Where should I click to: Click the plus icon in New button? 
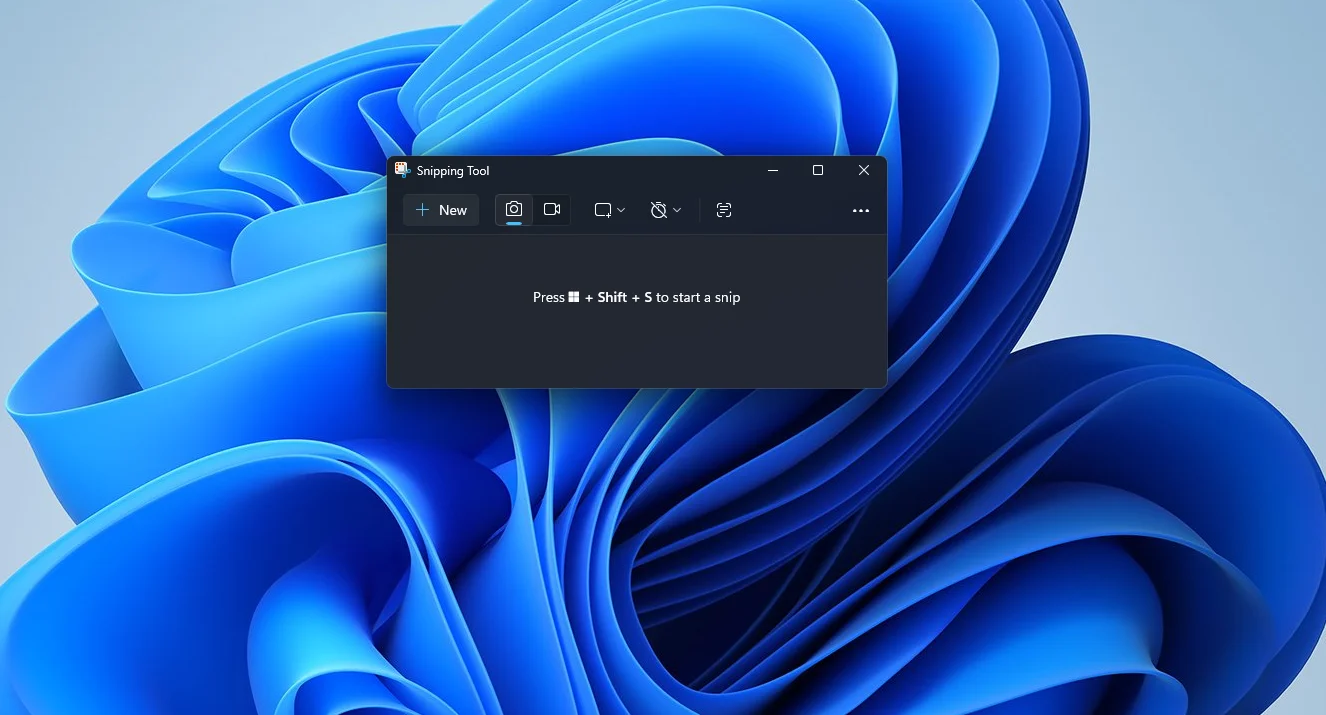tap(422, 210)
